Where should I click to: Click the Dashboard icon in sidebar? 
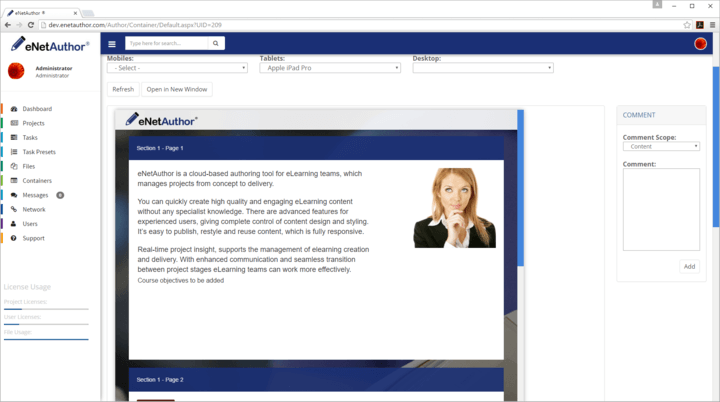tap(14, 109)
